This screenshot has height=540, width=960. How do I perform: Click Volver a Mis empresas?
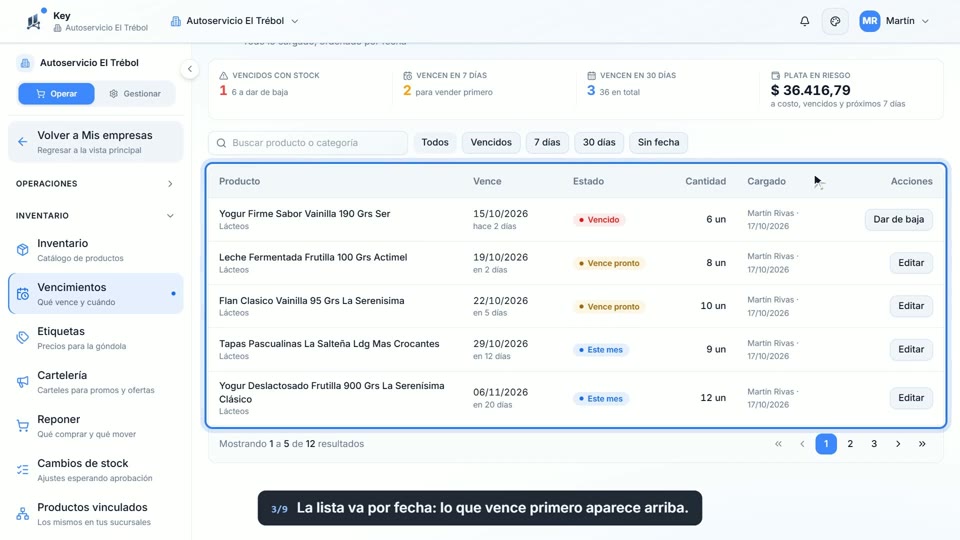pos(96,142)
